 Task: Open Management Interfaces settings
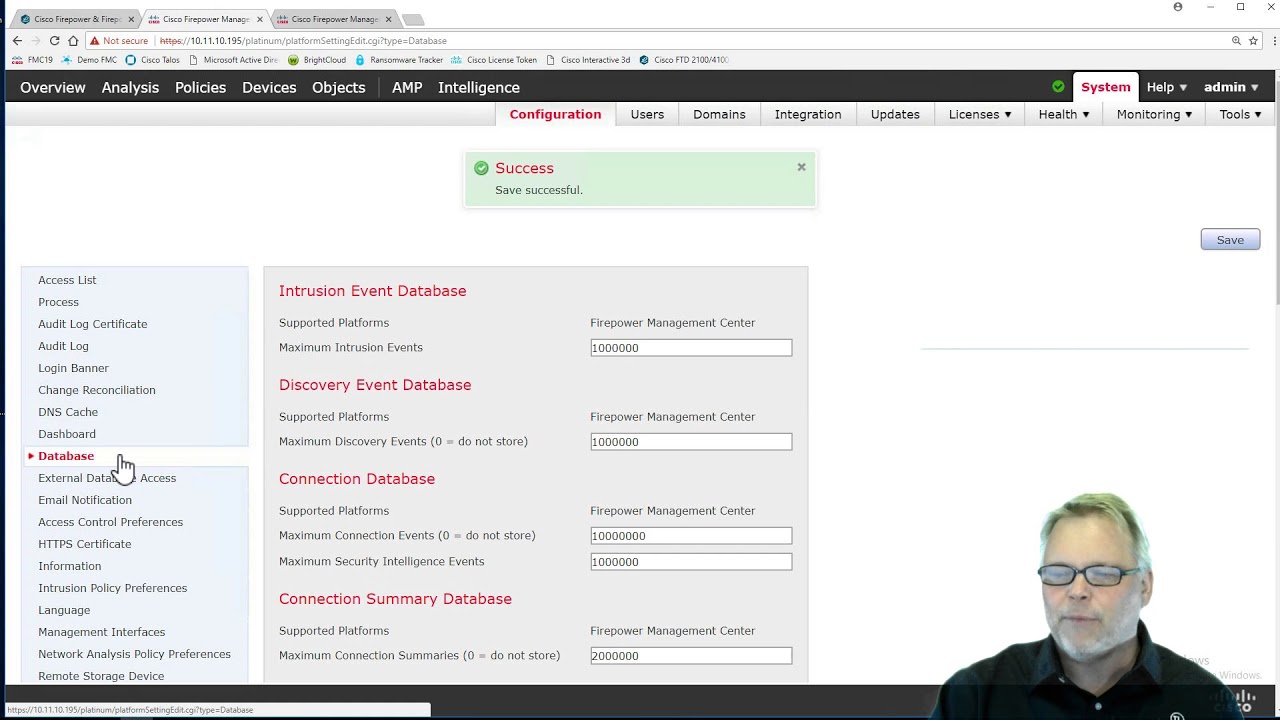click(102, 632)
